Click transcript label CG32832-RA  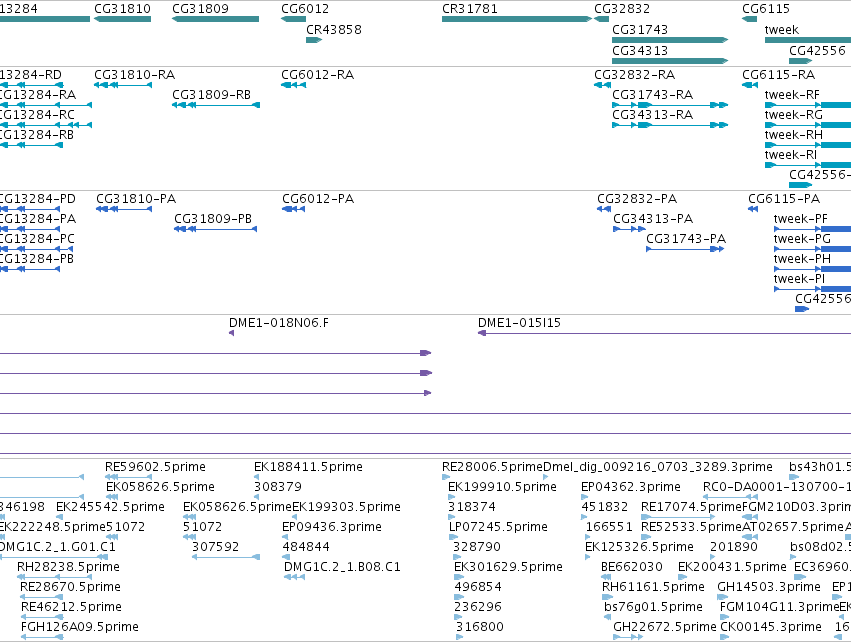634,74
